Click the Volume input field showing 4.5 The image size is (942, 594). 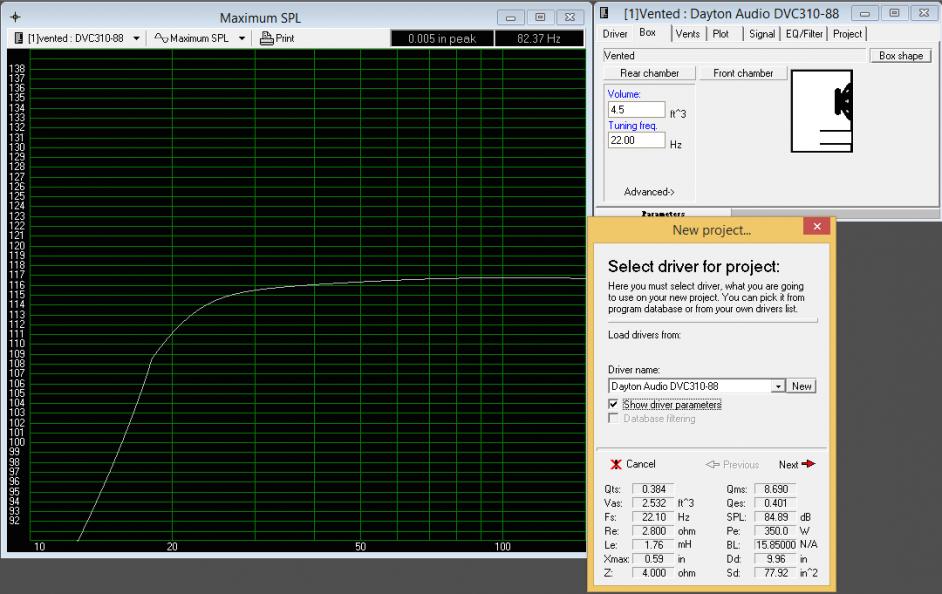click(637, 110)
